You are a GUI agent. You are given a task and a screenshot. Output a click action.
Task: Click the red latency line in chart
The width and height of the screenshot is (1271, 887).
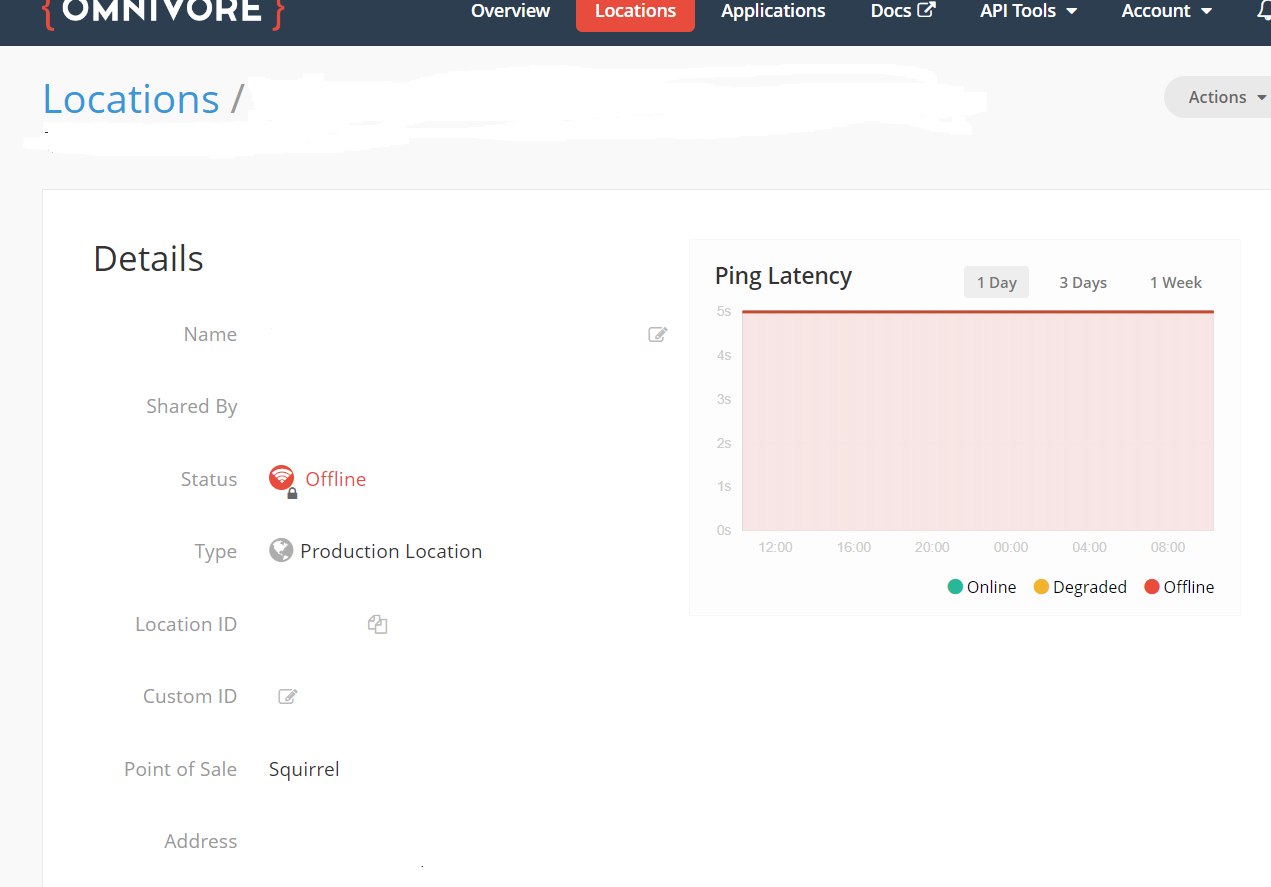click(x=978, y=312)
